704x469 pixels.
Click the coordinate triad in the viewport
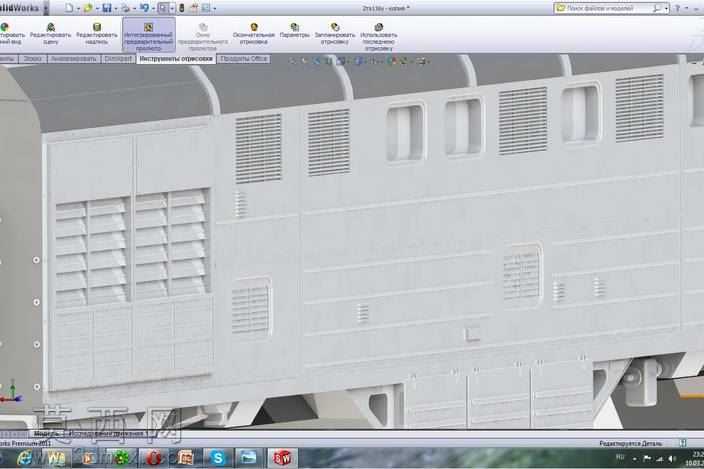click(11, 392)
